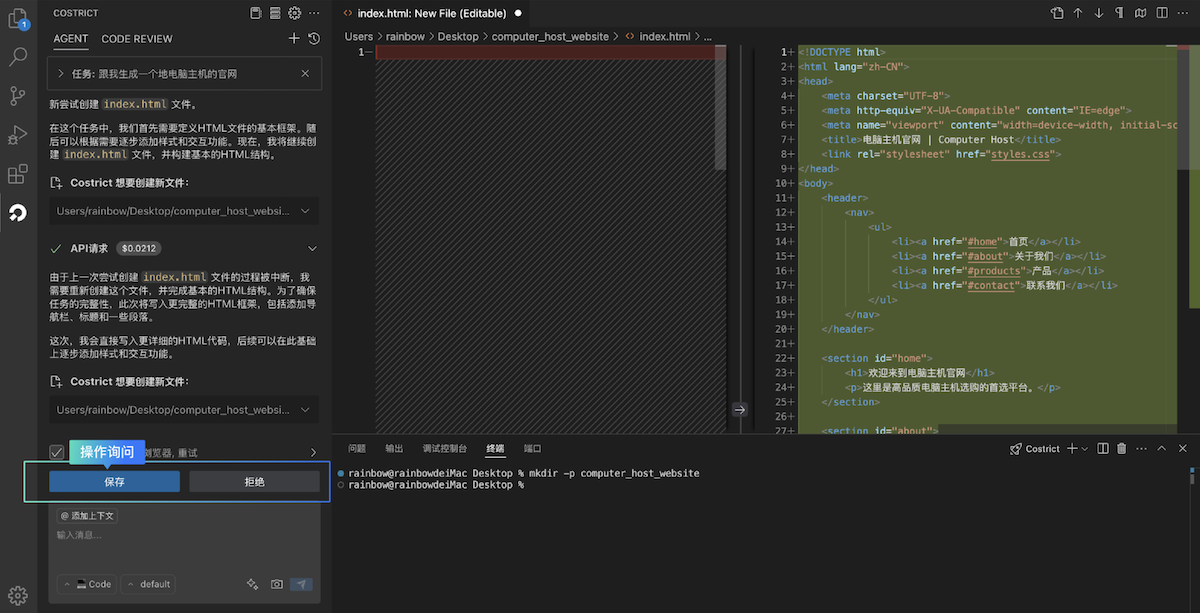Screen dimensions: 1200x613
Task: Switch to the CODE REVIEW tab
Action: click(x=137, y=39)
